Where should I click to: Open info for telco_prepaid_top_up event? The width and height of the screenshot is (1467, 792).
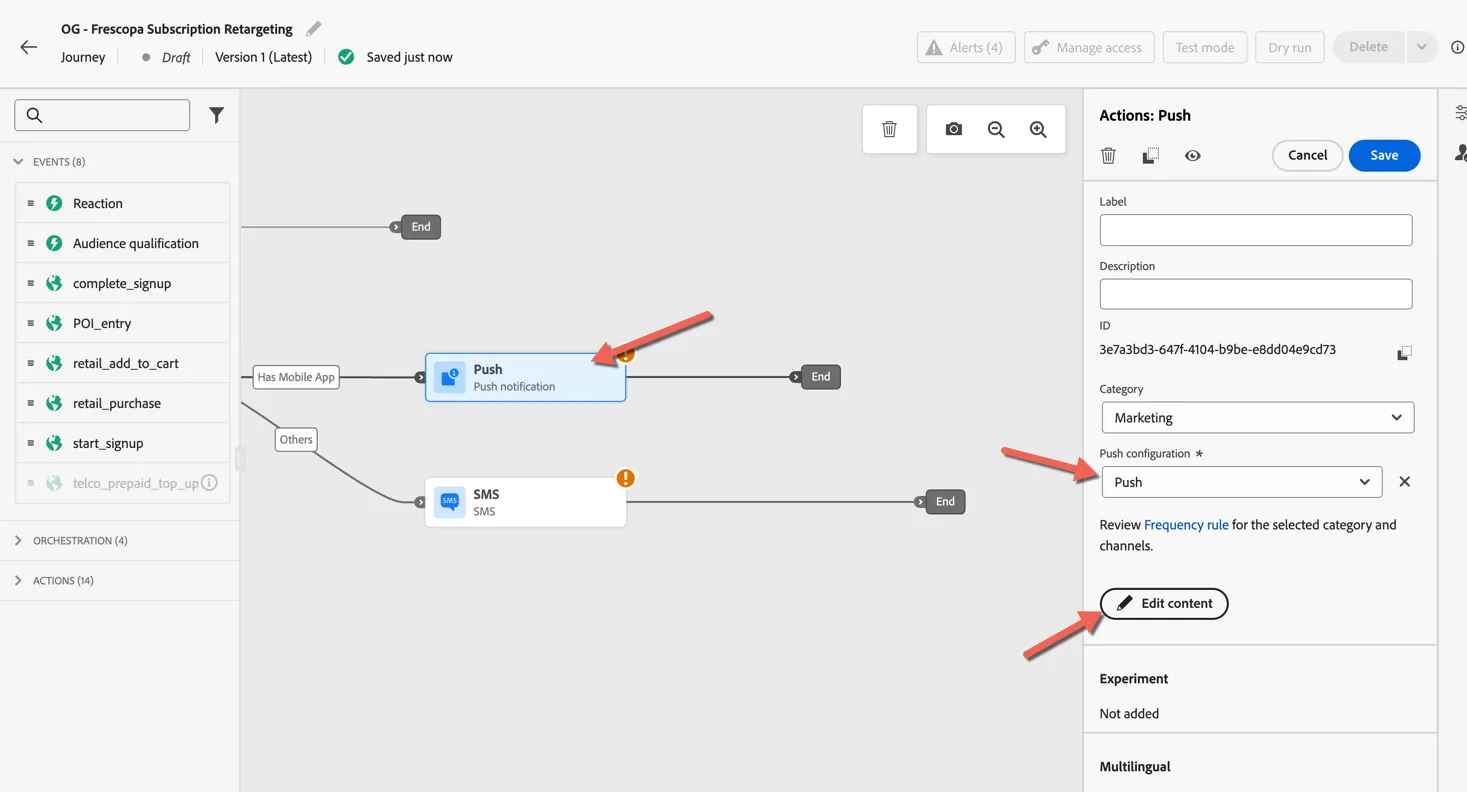tap(209, 483)
